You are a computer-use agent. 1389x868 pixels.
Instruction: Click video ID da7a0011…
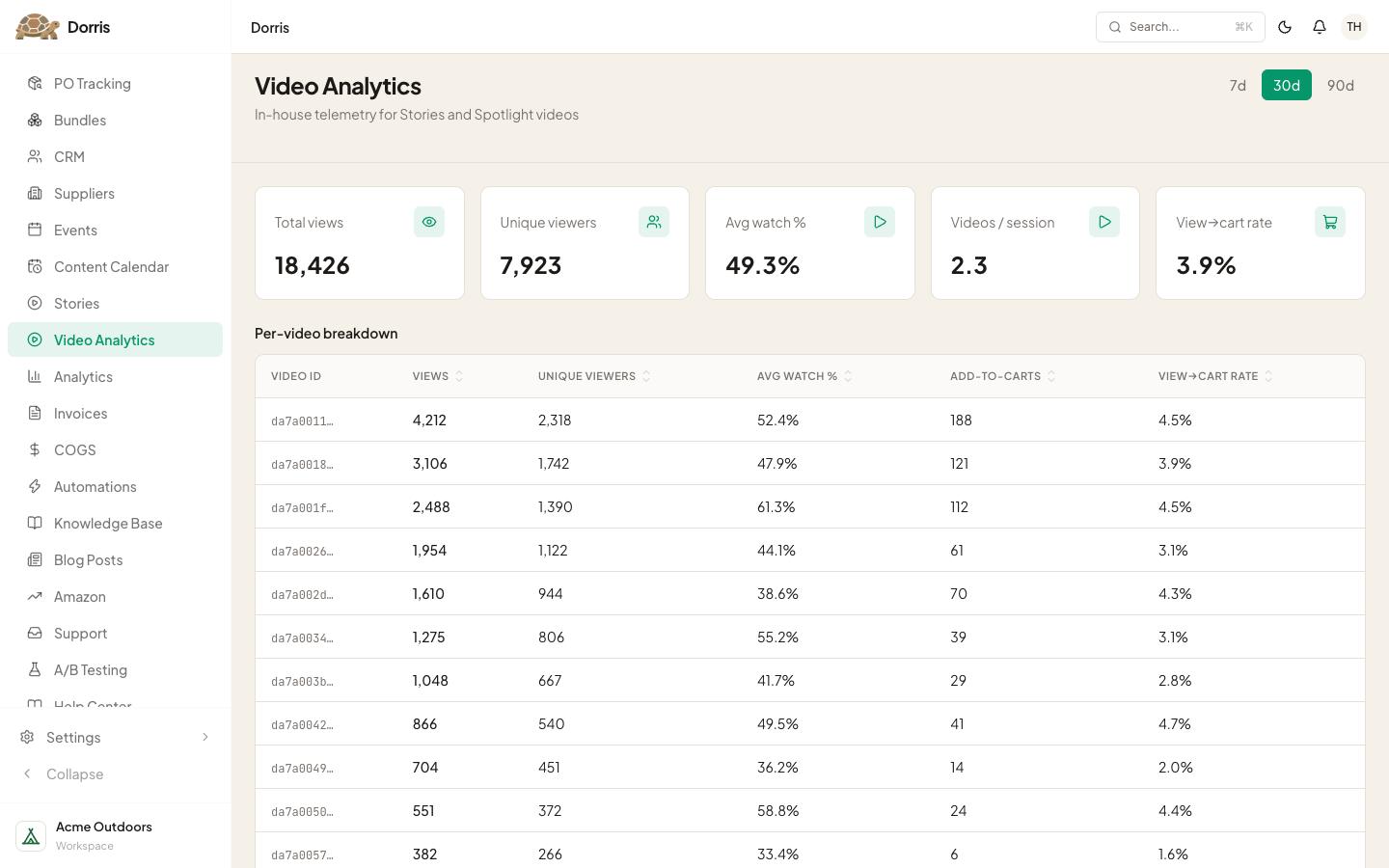(302, 421)
